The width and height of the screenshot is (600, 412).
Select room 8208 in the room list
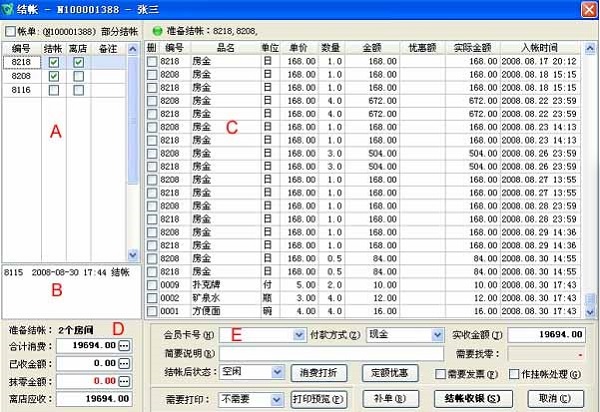[21, 76]
